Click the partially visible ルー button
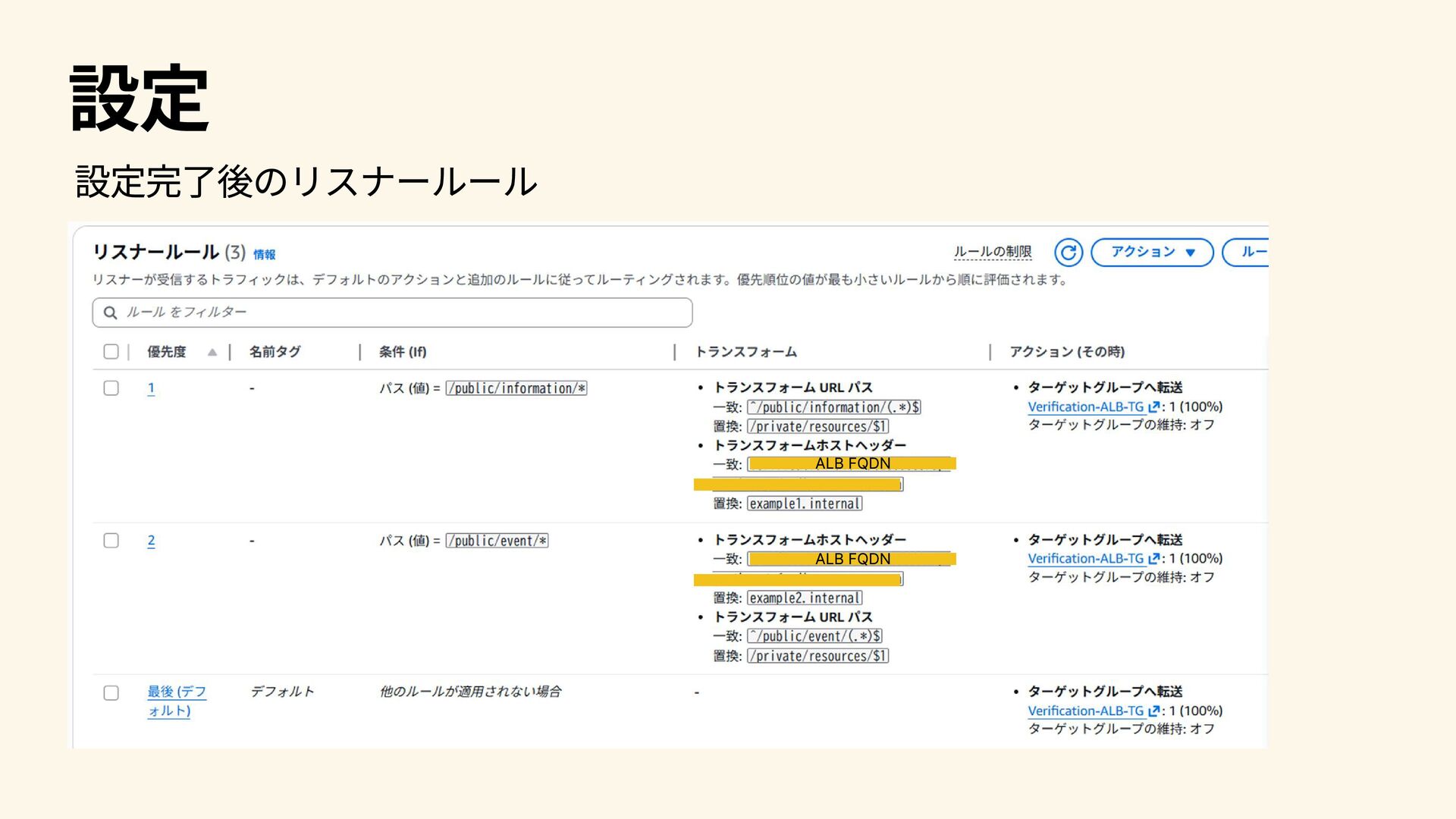 click(x=1250, y=253)
